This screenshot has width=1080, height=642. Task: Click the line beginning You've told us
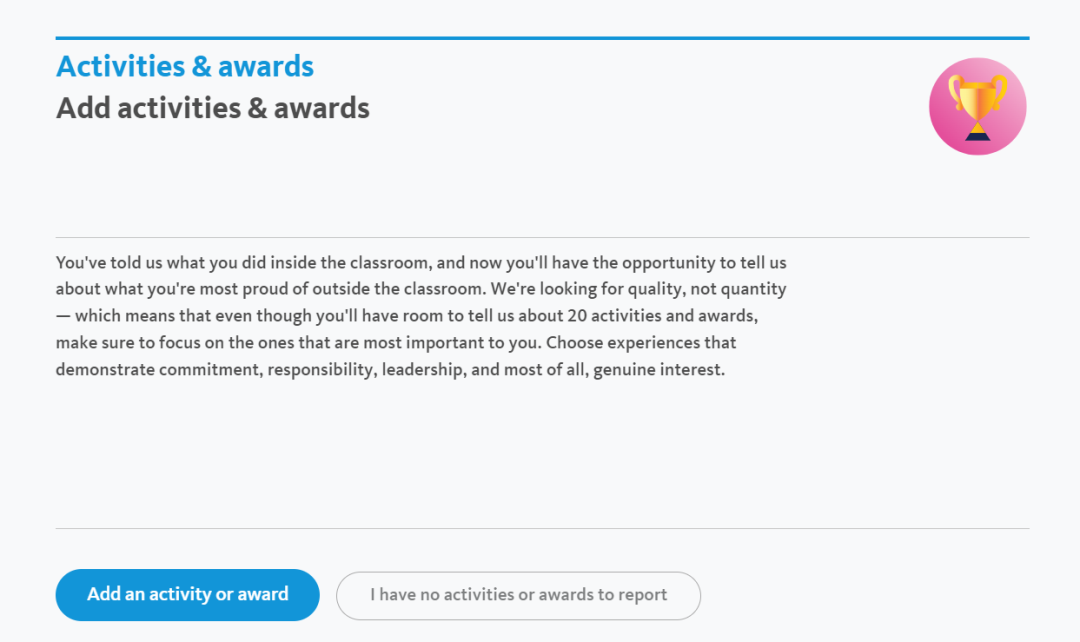point(421,262)
